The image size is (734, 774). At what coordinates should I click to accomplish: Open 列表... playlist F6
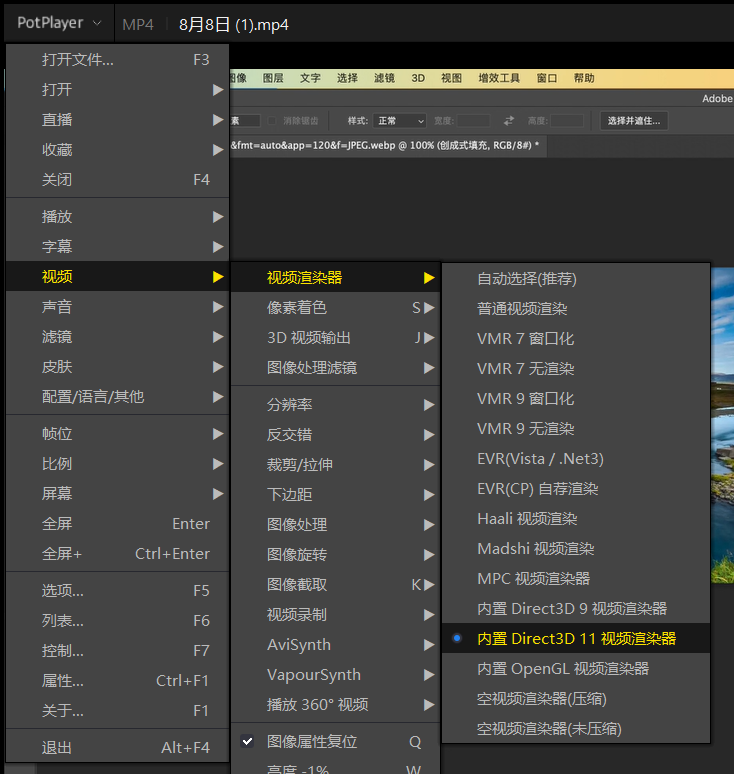click(x=117, y=621)
